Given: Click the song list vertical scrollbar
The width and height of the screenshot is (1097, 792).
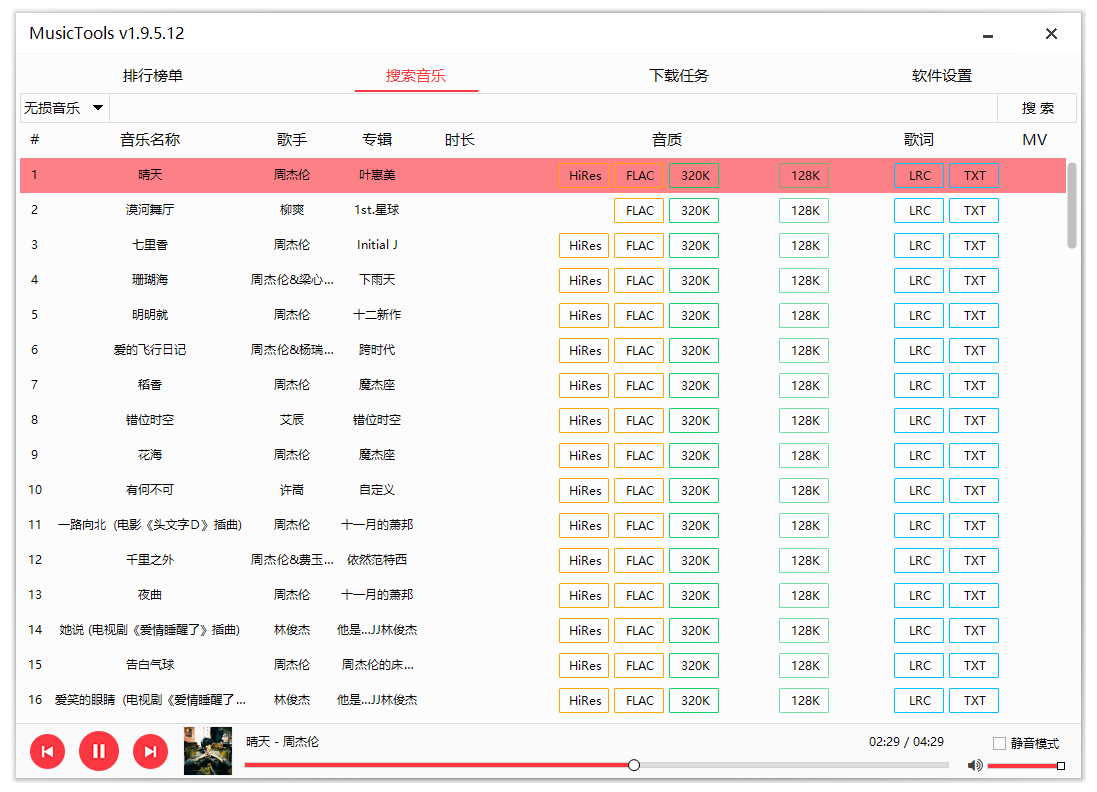Looking at the screenshot, I should [x=1072, y=205].
